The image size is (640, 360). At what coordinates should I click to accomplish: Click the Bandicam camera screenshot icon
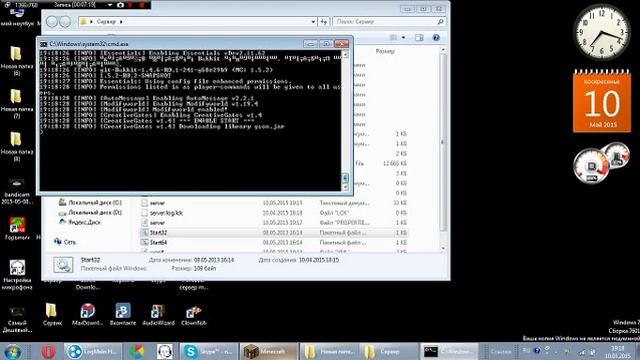tap(120, 5)
